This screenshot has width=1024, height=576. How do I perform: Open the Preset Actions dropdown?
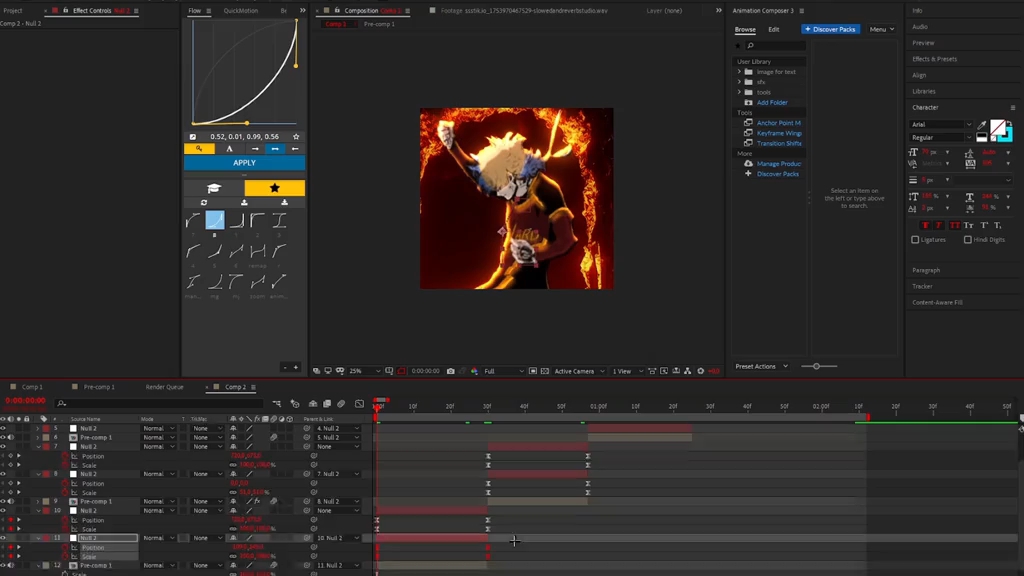[x=761, y=366]
